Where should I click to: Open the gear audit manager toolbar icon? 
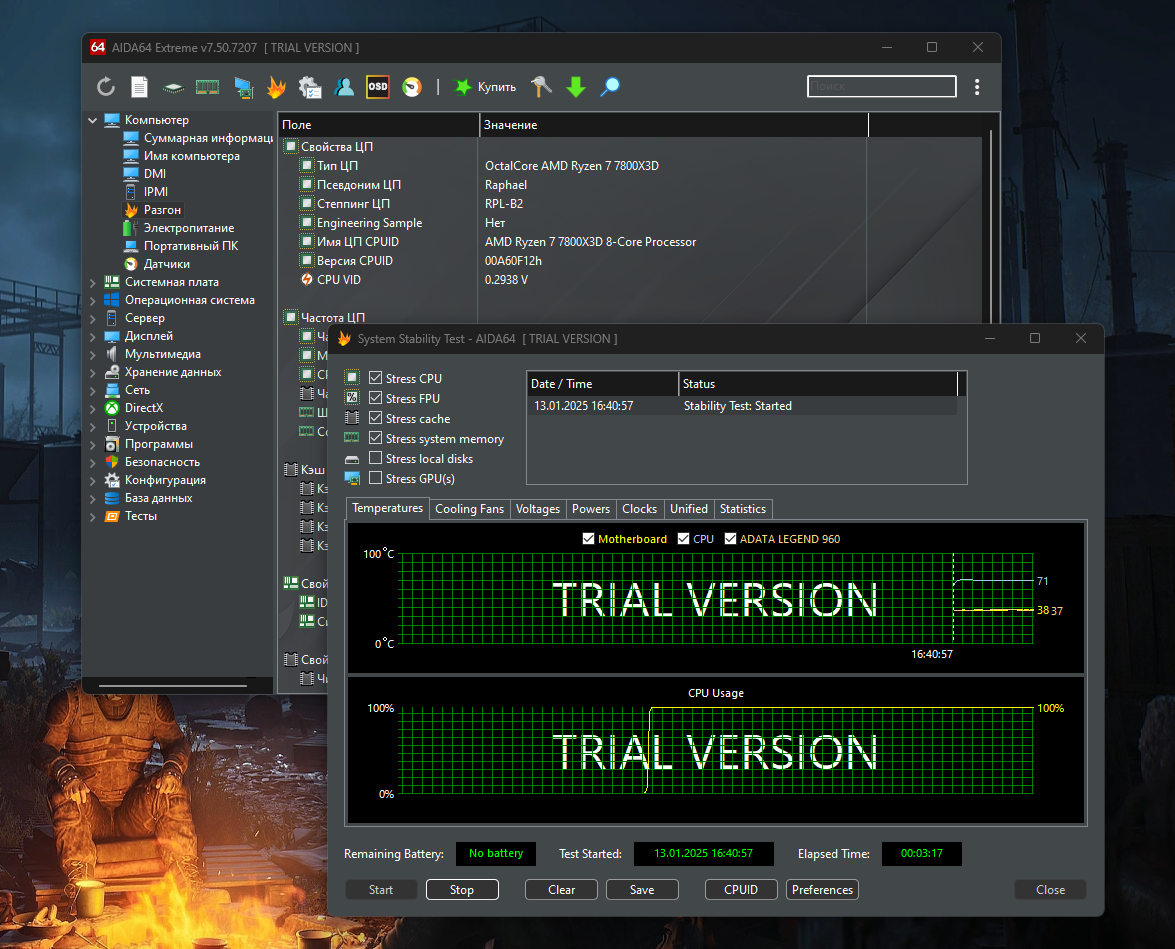(x=310, y=88)
